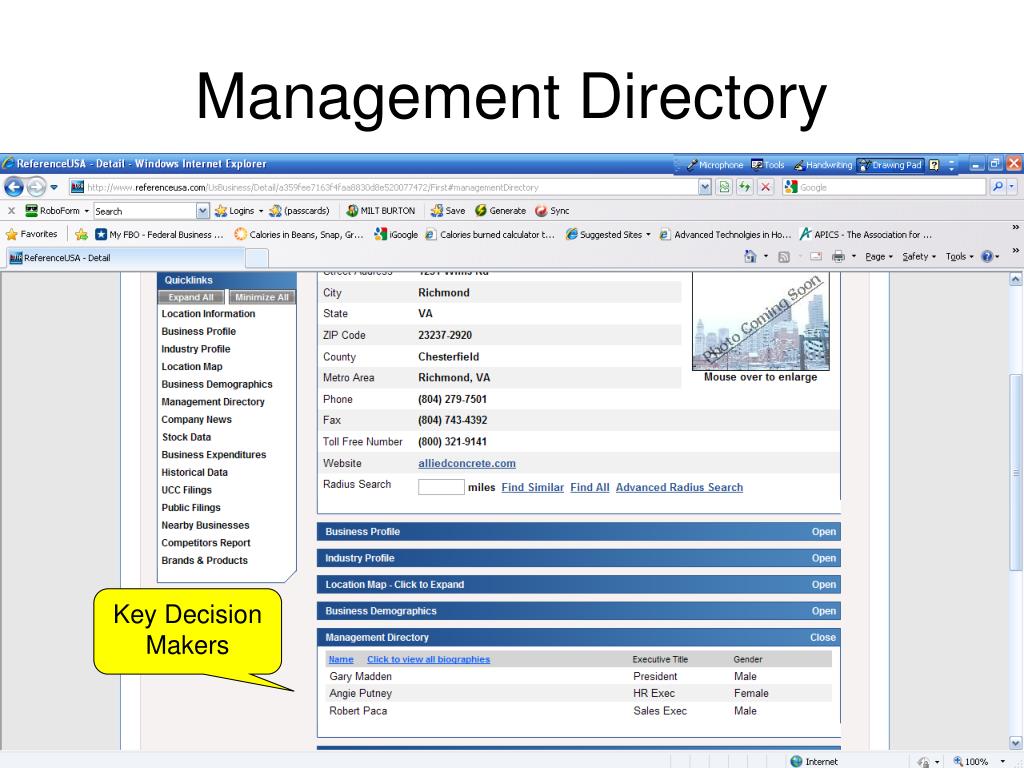Close the RoboForm toolbar with its X
The image size is (1024, 768).
[x=11, y=211]
